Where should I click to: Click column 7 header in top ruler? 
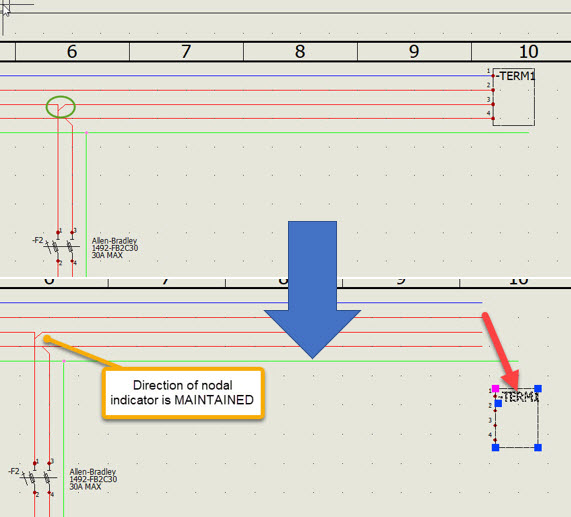[186, 52]
